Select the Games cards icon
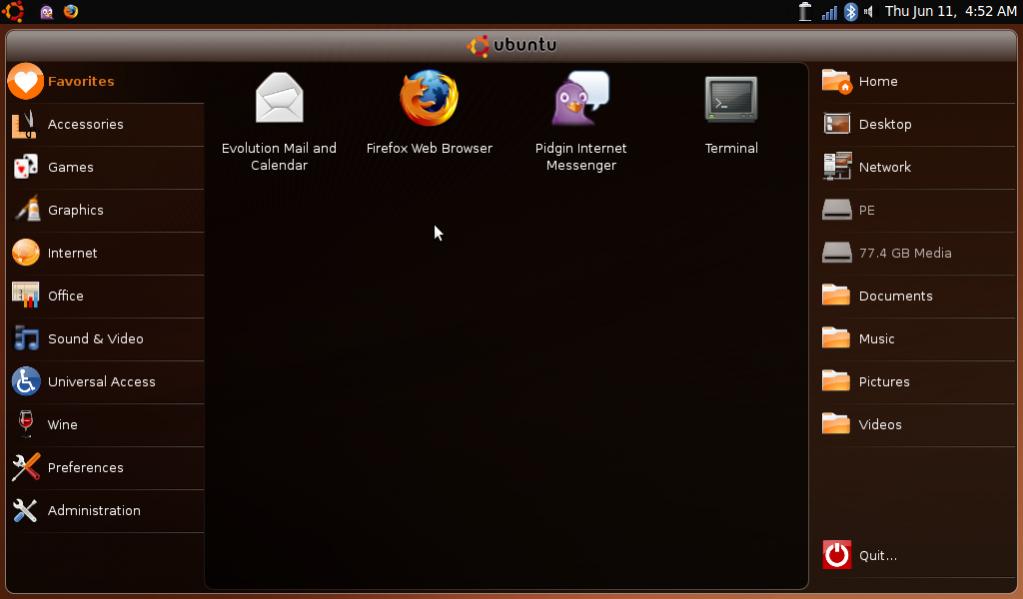Screen dimensions: 1023x599 pyautogui.click(x=25, y=167)
